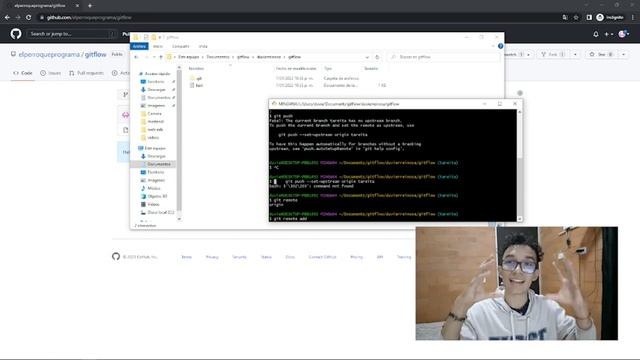Open the Privacy footer link
Screen dimensions: 640x360
coord(212,257)
